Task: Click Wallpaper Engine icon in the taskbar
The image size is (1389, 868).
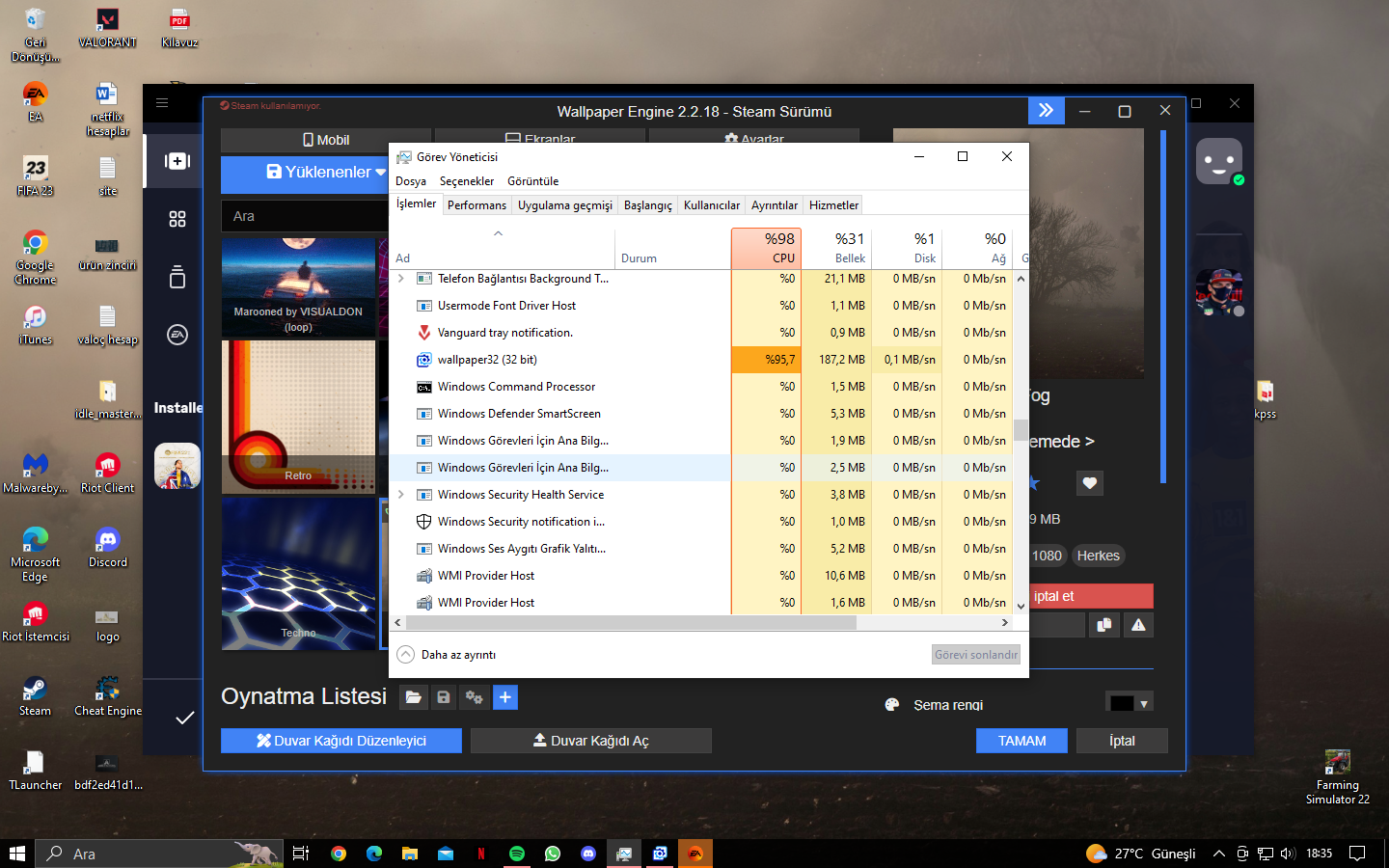Action: pos(660,854)
